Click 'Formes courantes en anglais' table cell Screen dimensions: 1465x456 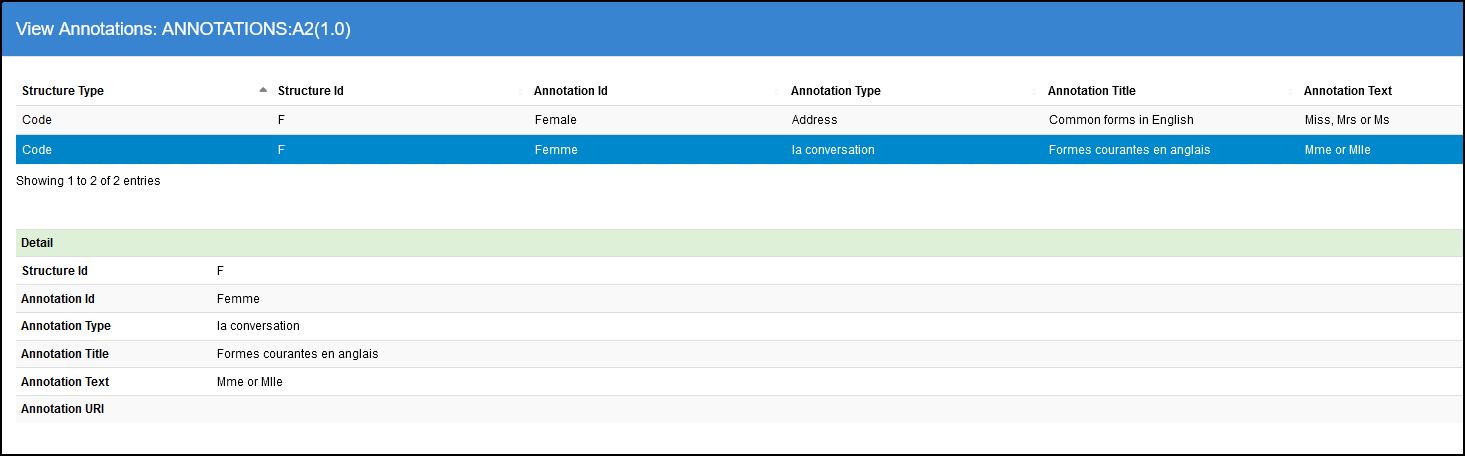tap(1130, 150)
